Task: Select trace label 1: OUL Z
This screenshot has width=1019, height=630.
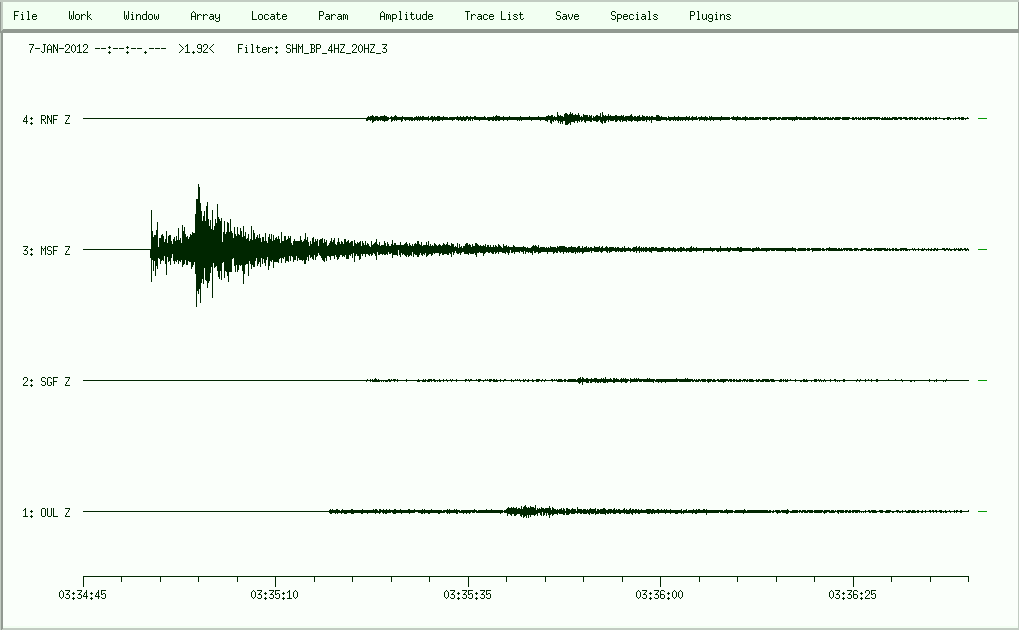Action: pyautogui.click(x=47, y=513)
